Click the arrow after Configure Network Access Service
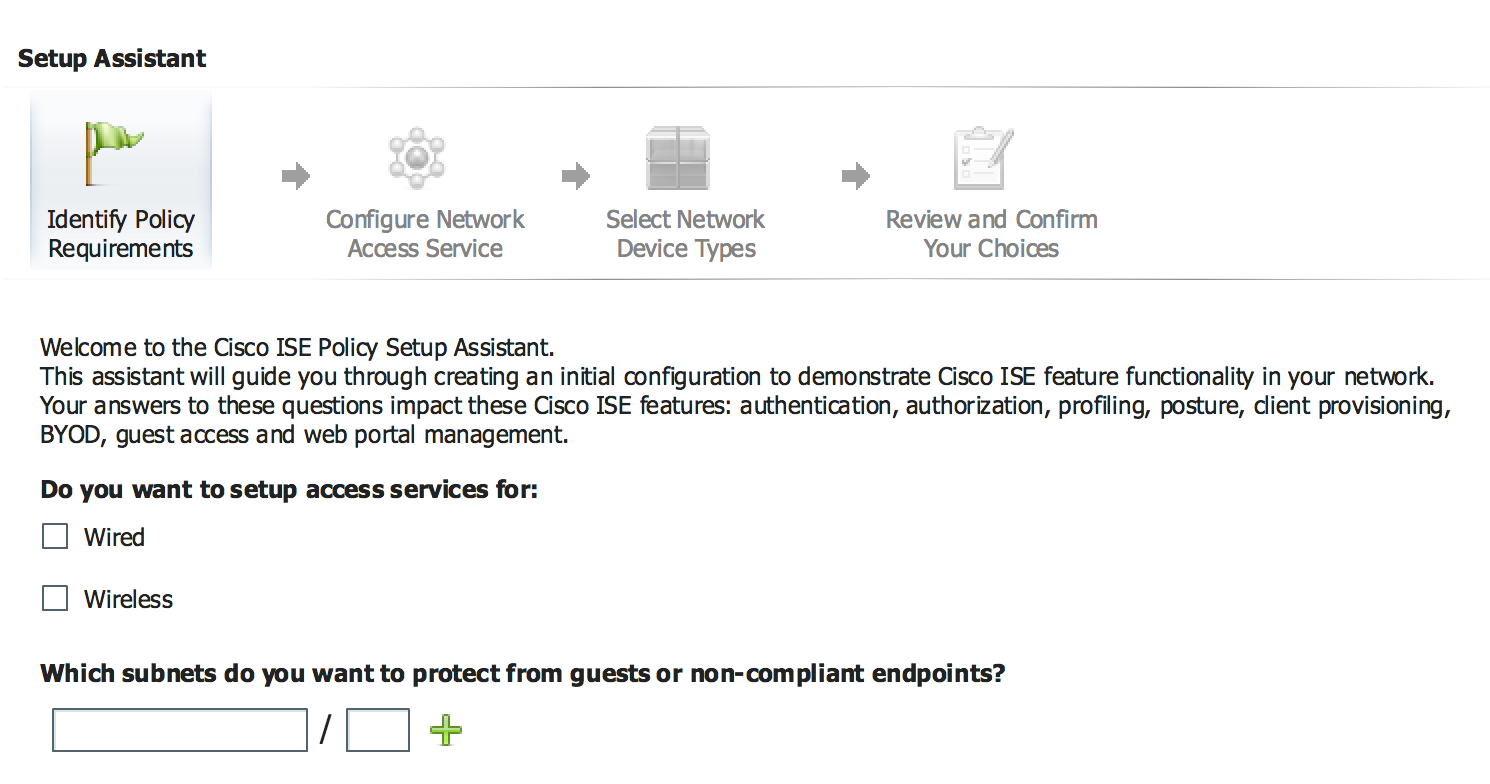Viewport: 1490px width, 784px height. (x=576, y=177)
